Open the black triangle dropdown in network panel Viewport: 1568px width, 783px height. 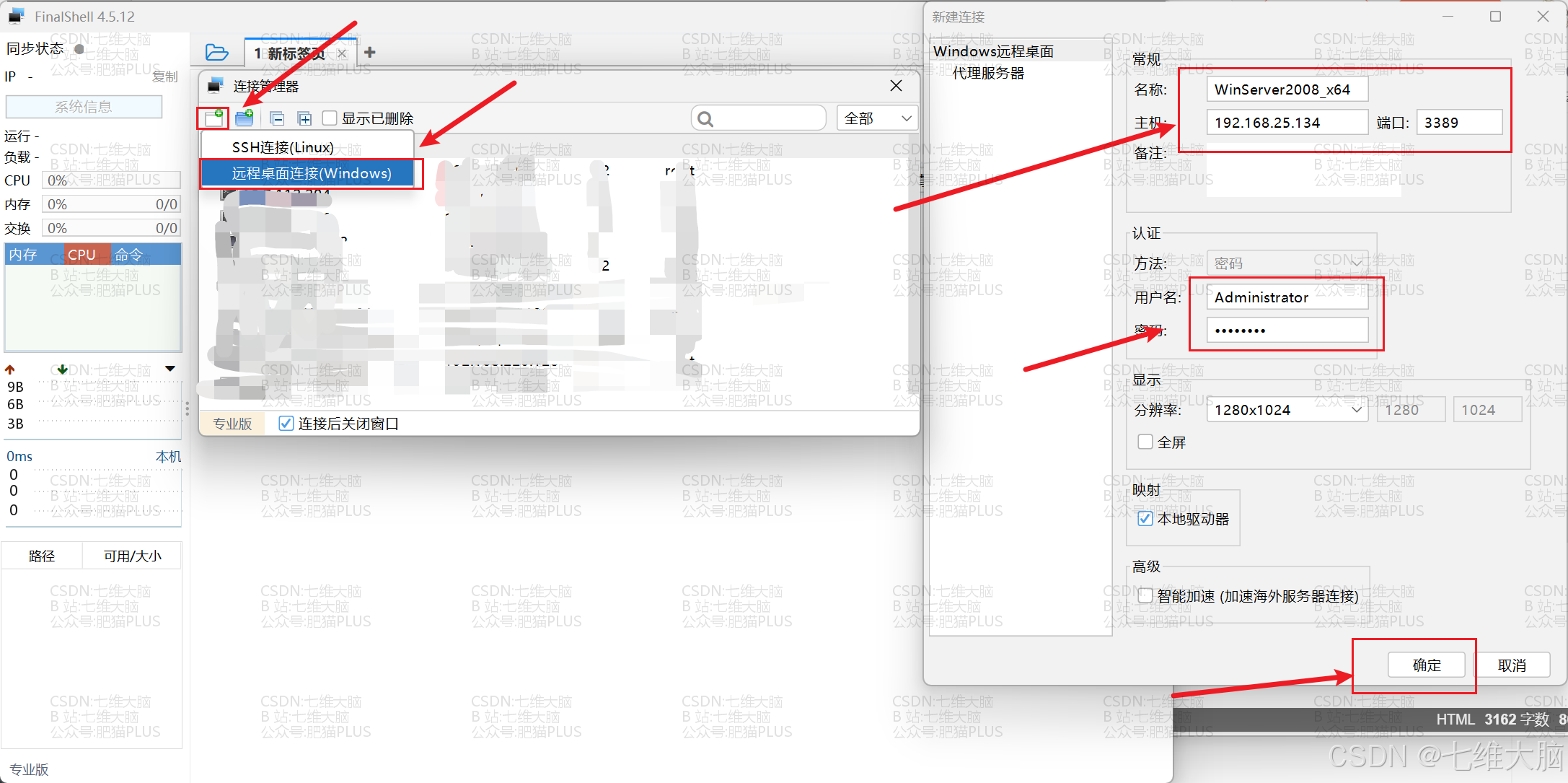(170, 369)
